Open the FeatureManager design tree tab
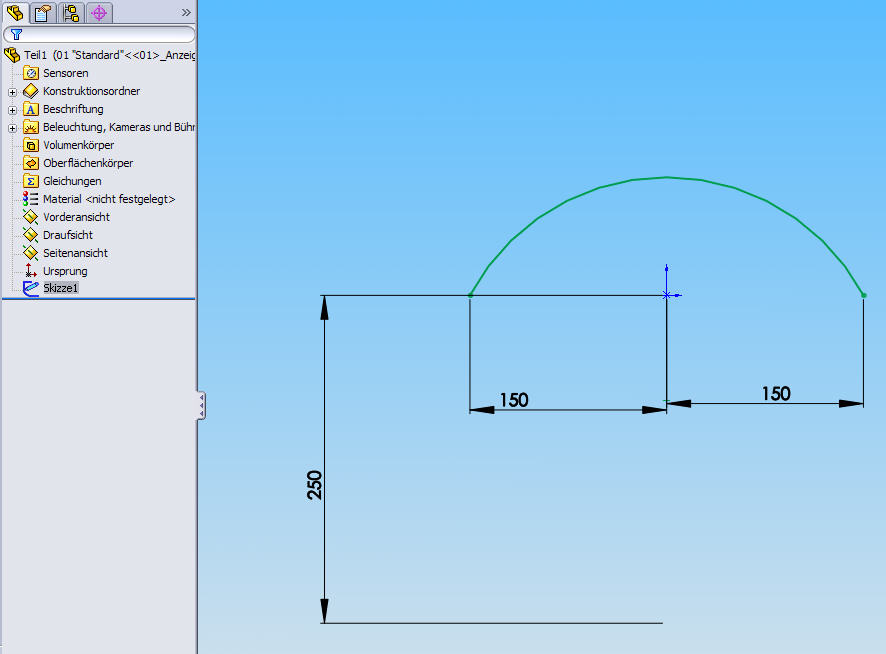The height and width of the screenshot is (654, 886). tap(15, 12)
